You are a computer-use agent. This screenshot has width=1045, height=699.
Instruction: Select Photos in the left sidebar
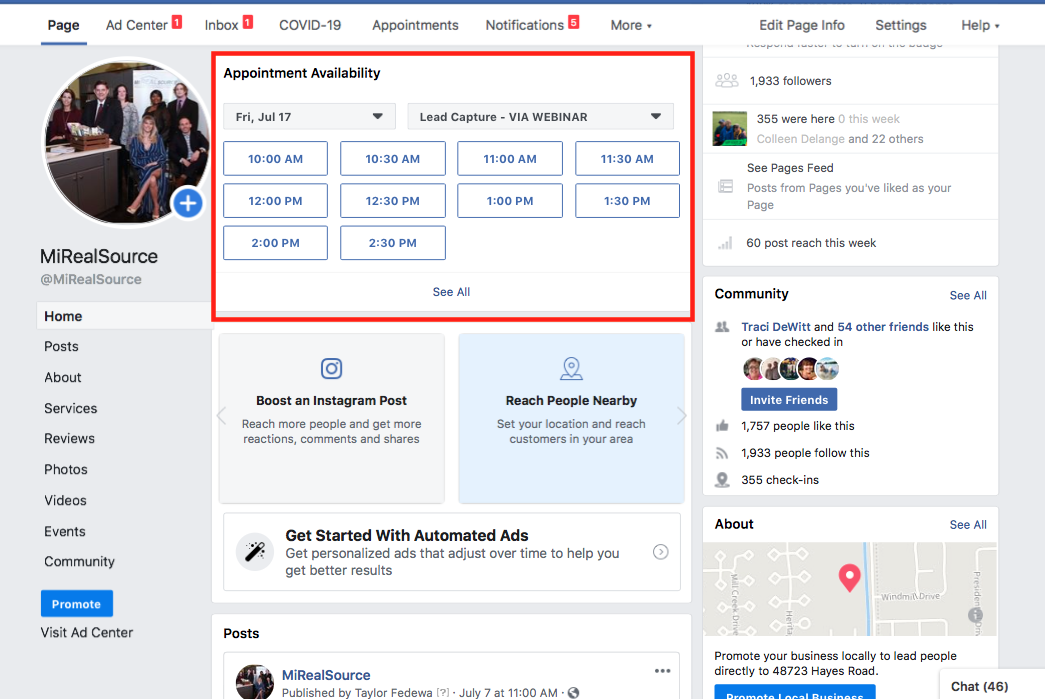point(66,469)
